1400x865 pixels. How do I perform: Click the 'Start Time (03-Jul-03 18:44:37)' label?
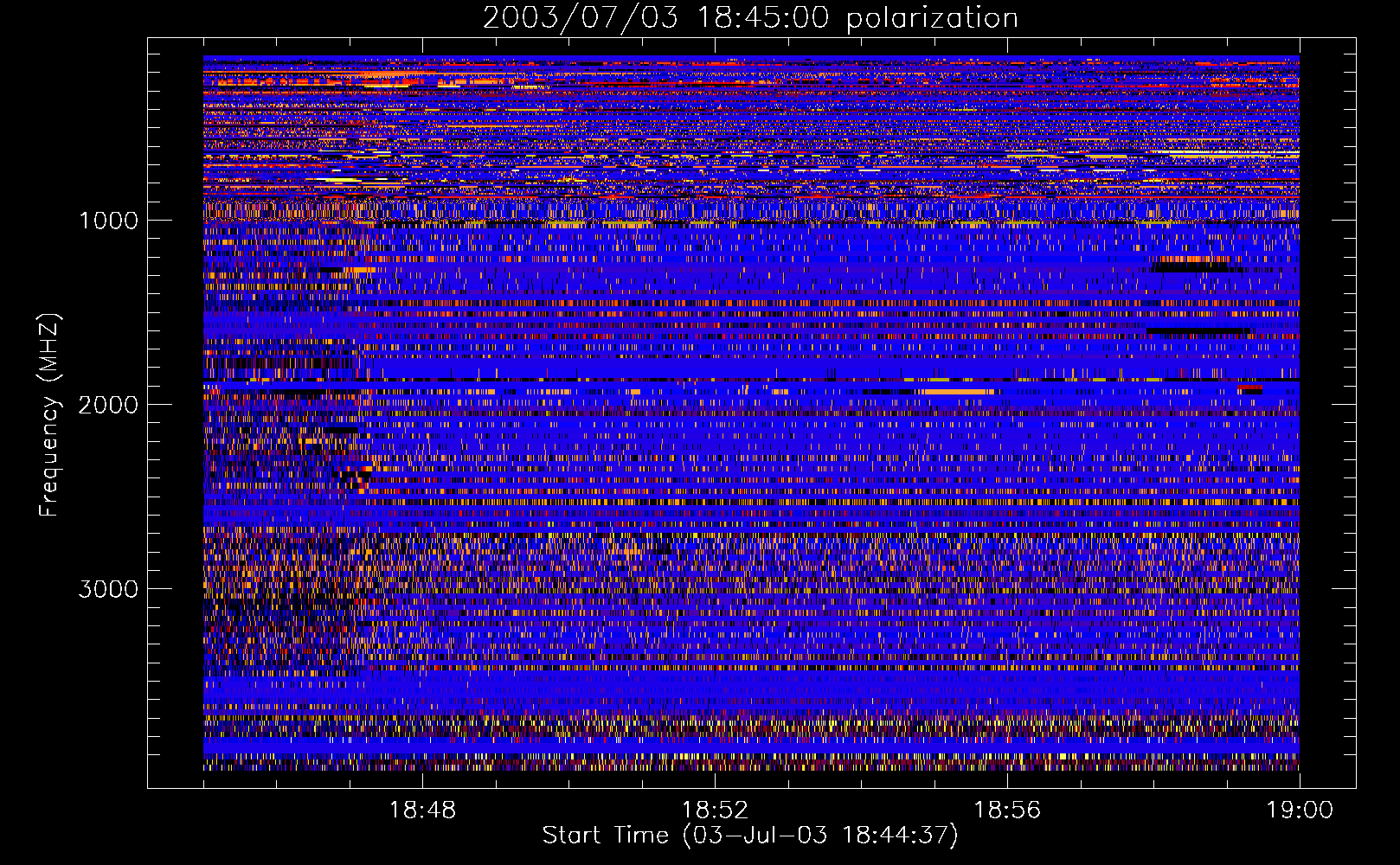click(750, 836)
